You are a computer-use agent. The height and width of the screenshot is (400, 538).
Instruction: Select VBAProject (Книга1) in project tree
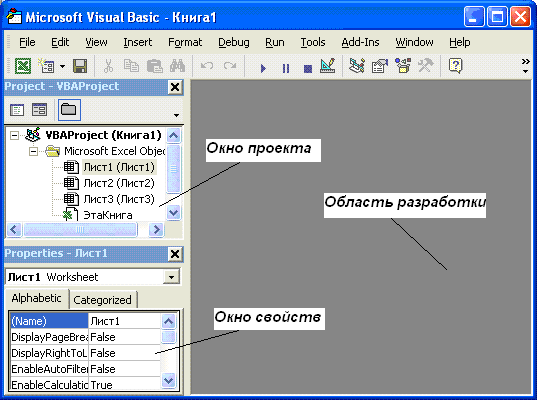103,135
